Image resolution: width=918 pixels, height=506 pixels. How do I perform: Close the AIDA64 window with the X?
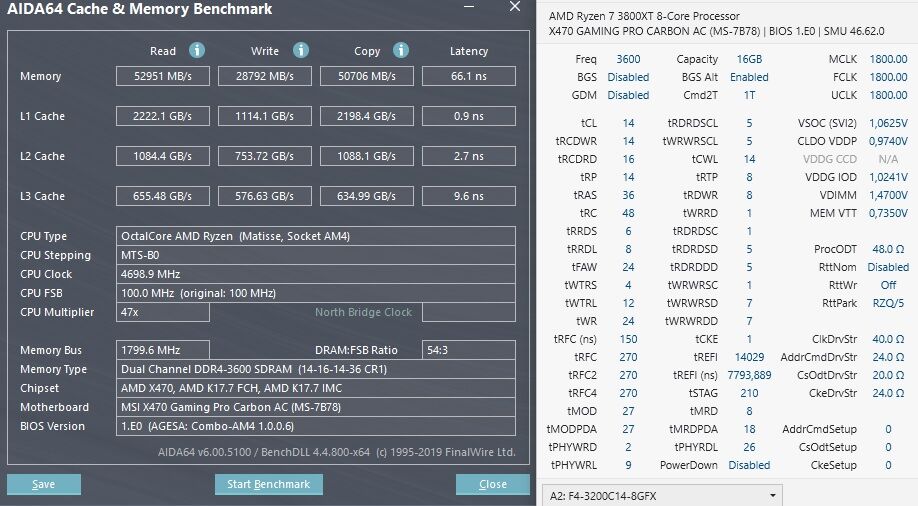[515, 7]
